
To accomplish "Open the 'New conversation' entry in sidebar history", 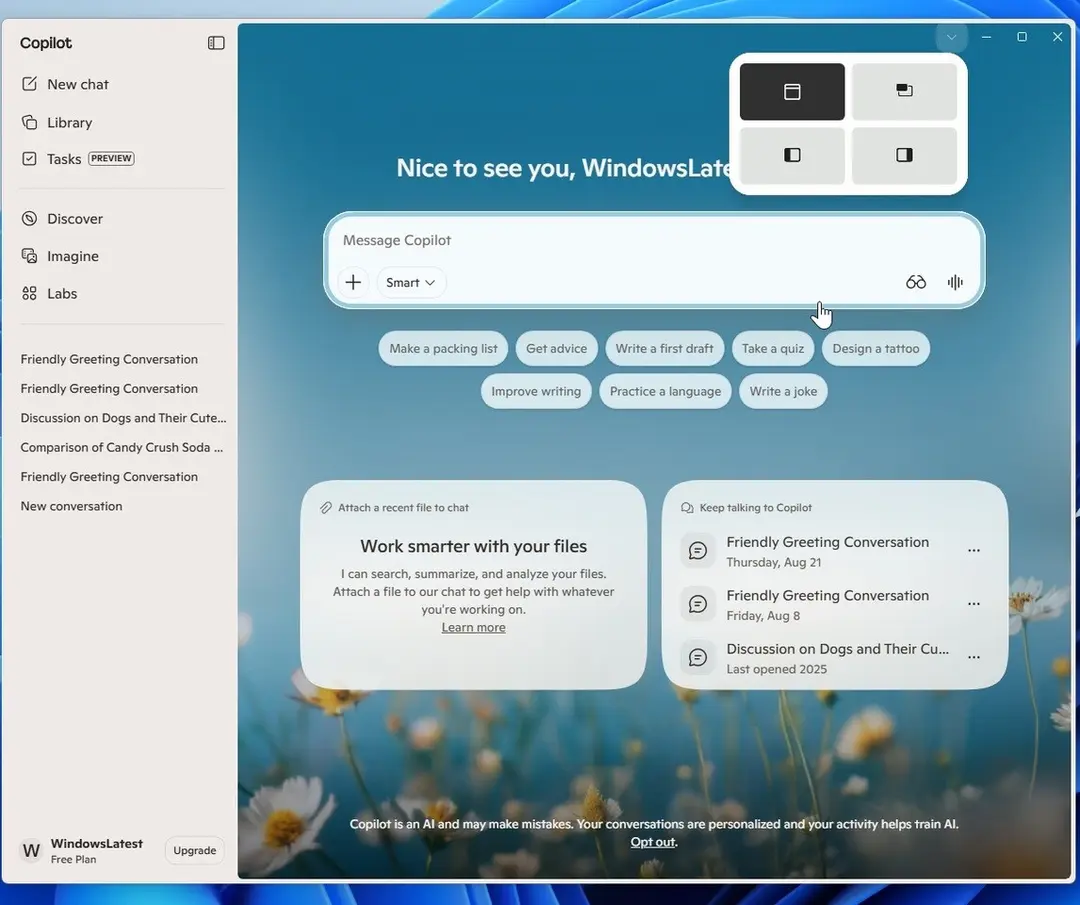I will pyautogui.click(x=72, y=506).
